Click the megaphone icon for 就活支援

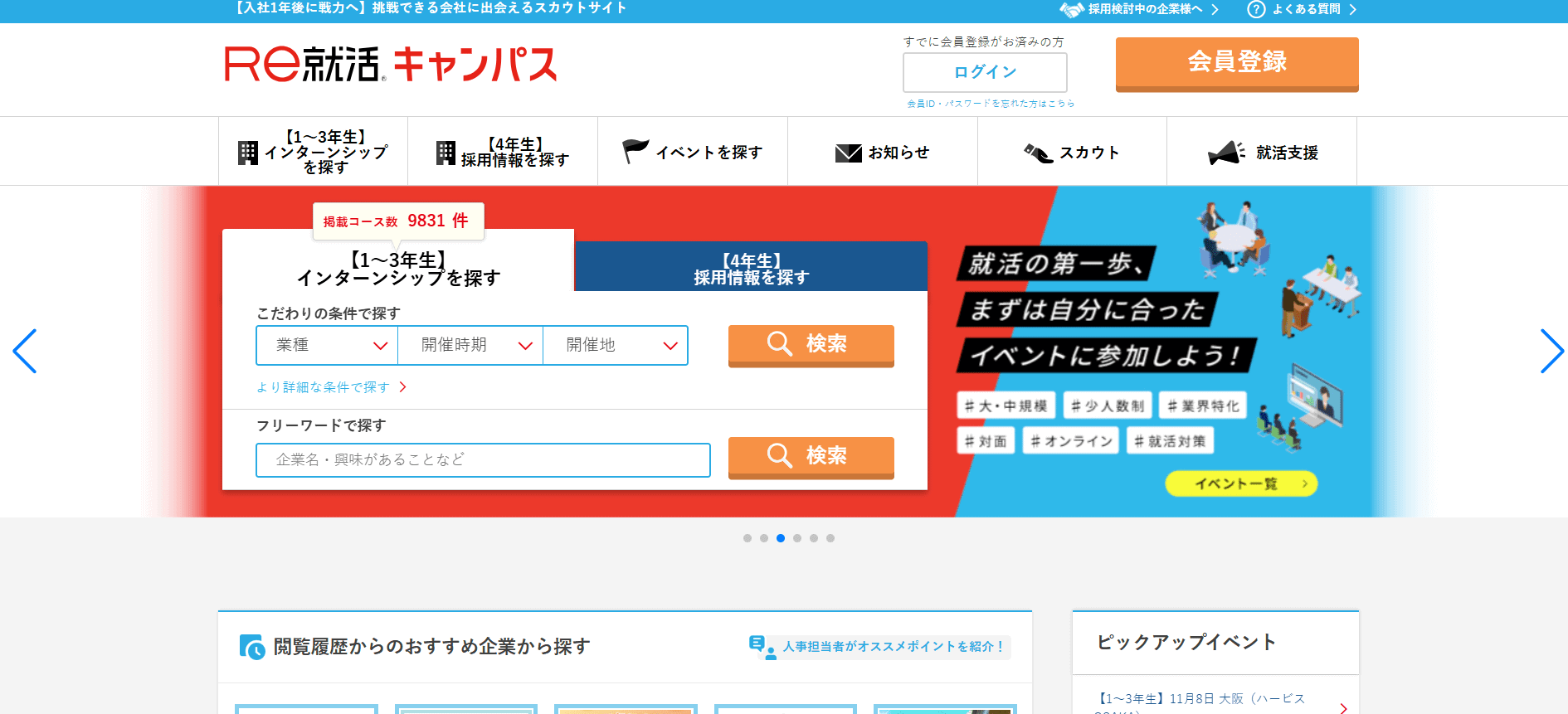click(1226, 153)
